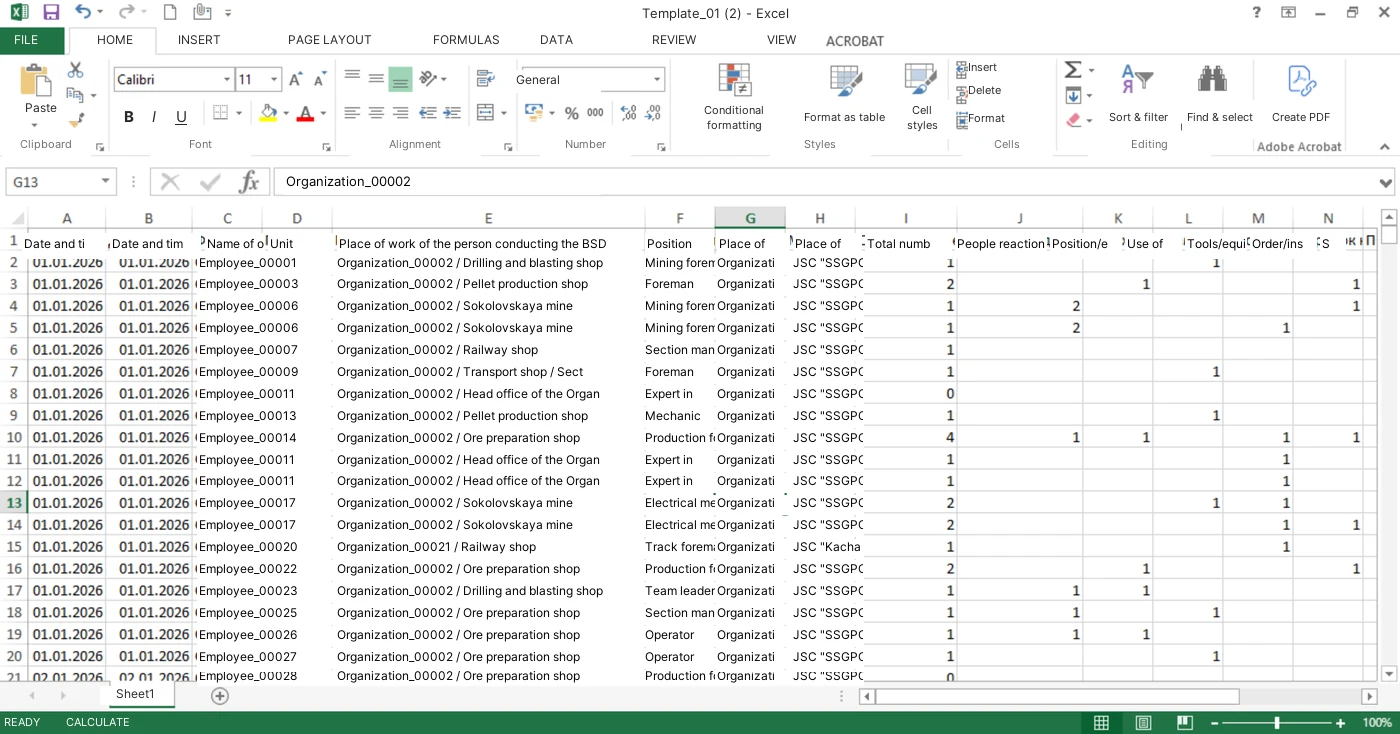Apply comma style (000) format

(595, 113)
